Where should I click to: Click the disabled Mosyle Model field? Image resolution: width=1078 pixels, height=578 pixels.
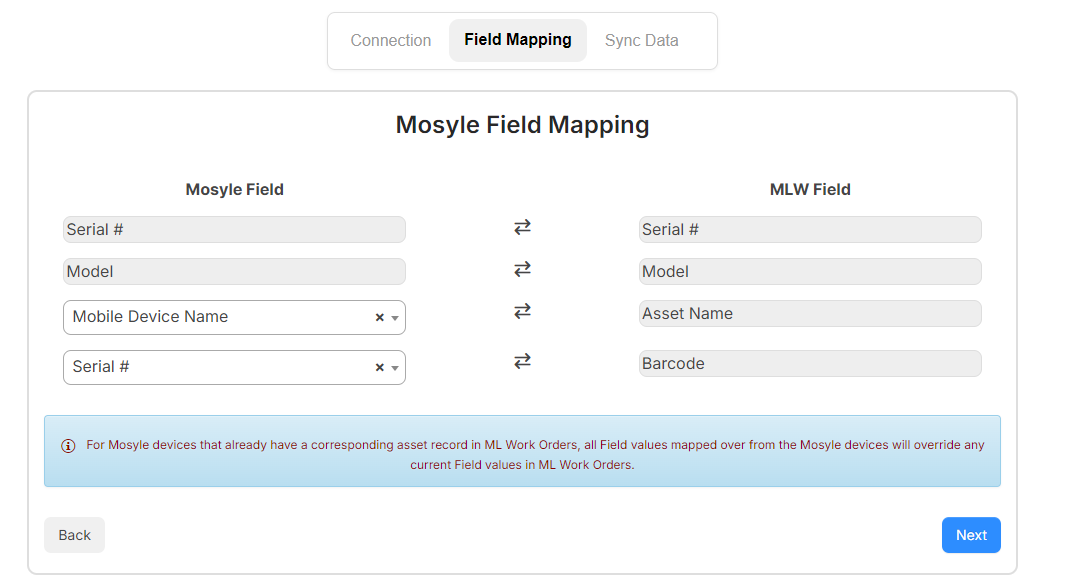pyautogui.click(x=234, y=271)
